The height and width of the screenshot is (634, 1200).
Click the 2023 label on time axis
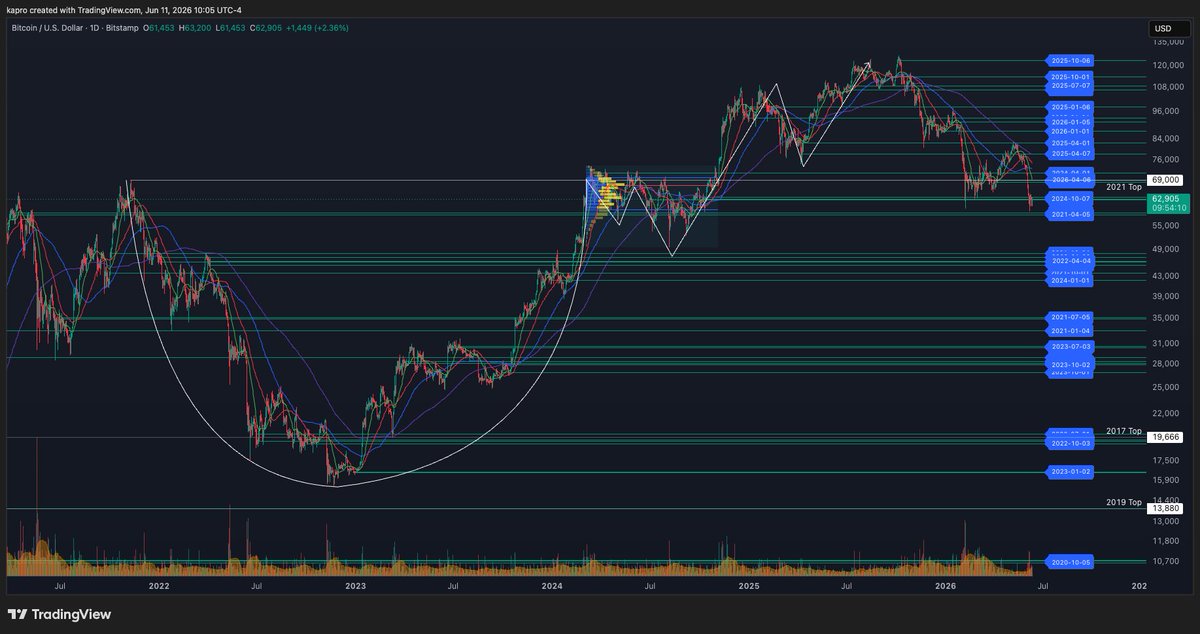(x=355, y=585)
